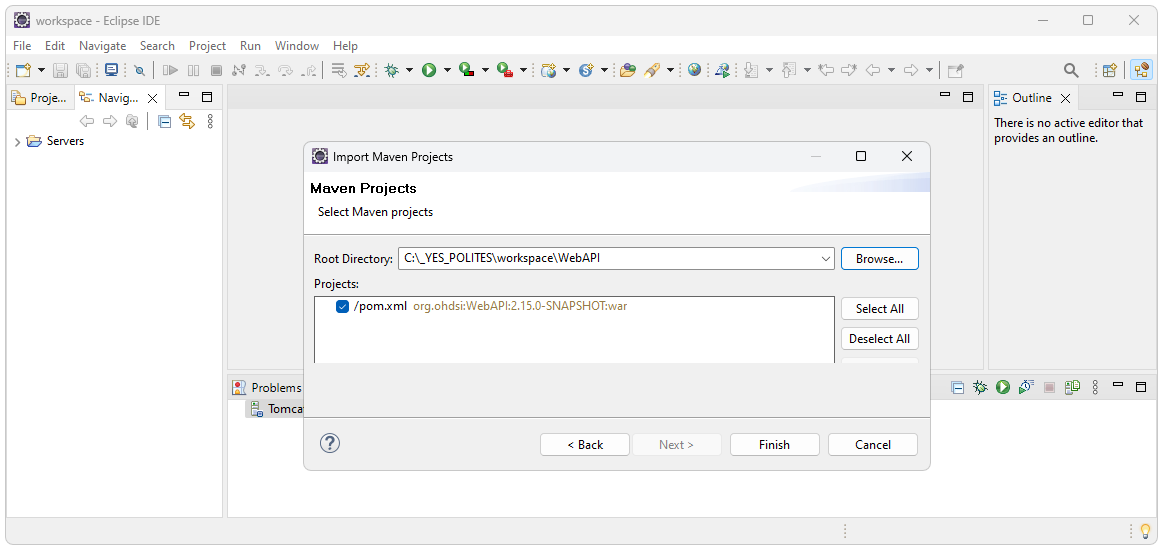The height and width of the screenshot is (547, 1161).
Task: Click the Finish button
Action: (x=774, y=445)
